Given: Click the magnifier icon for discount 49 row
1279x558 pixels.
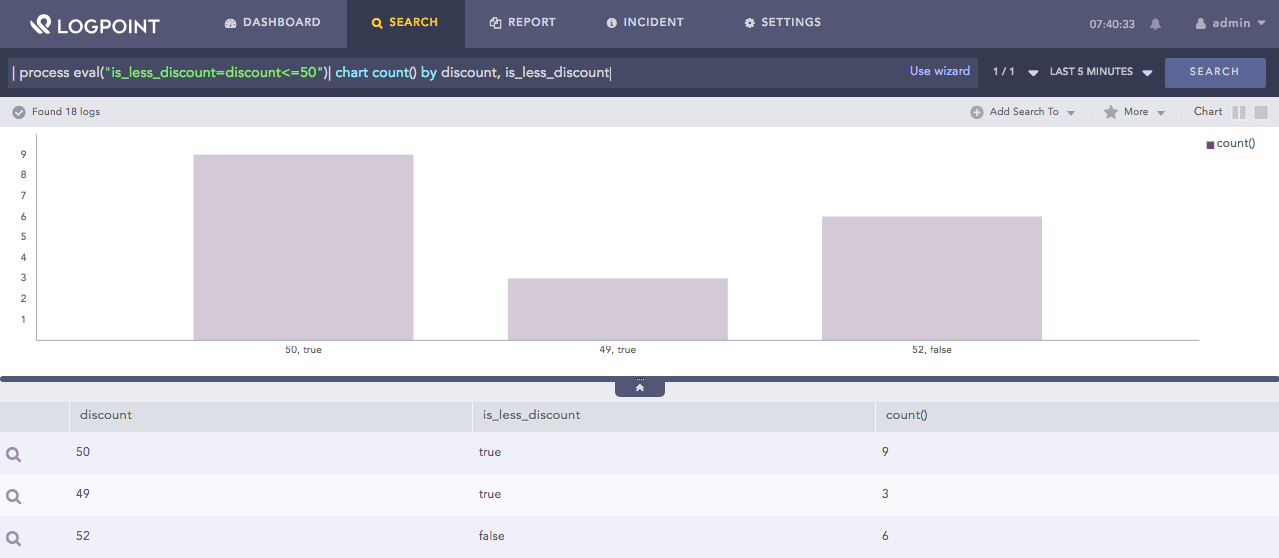Looking at the screenshot, I should point(14,496).
